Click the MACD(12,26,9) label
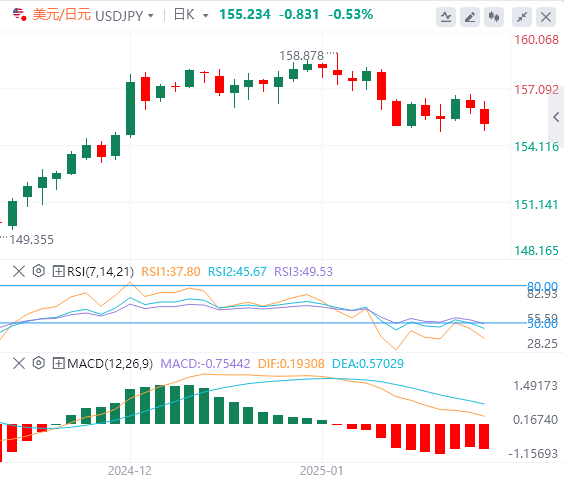This screenshot has width=564, height=484. tap(110, 364)
